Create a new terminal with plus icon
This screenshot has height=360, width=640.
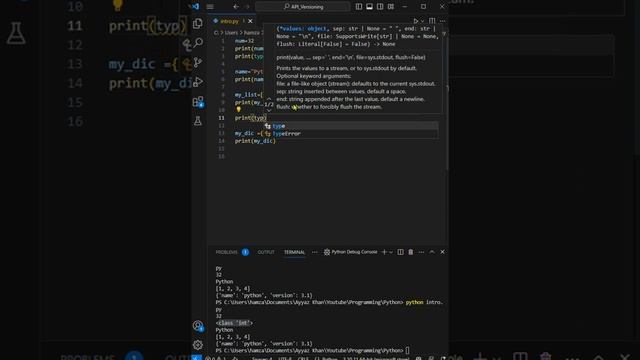[x=384, y=252]
